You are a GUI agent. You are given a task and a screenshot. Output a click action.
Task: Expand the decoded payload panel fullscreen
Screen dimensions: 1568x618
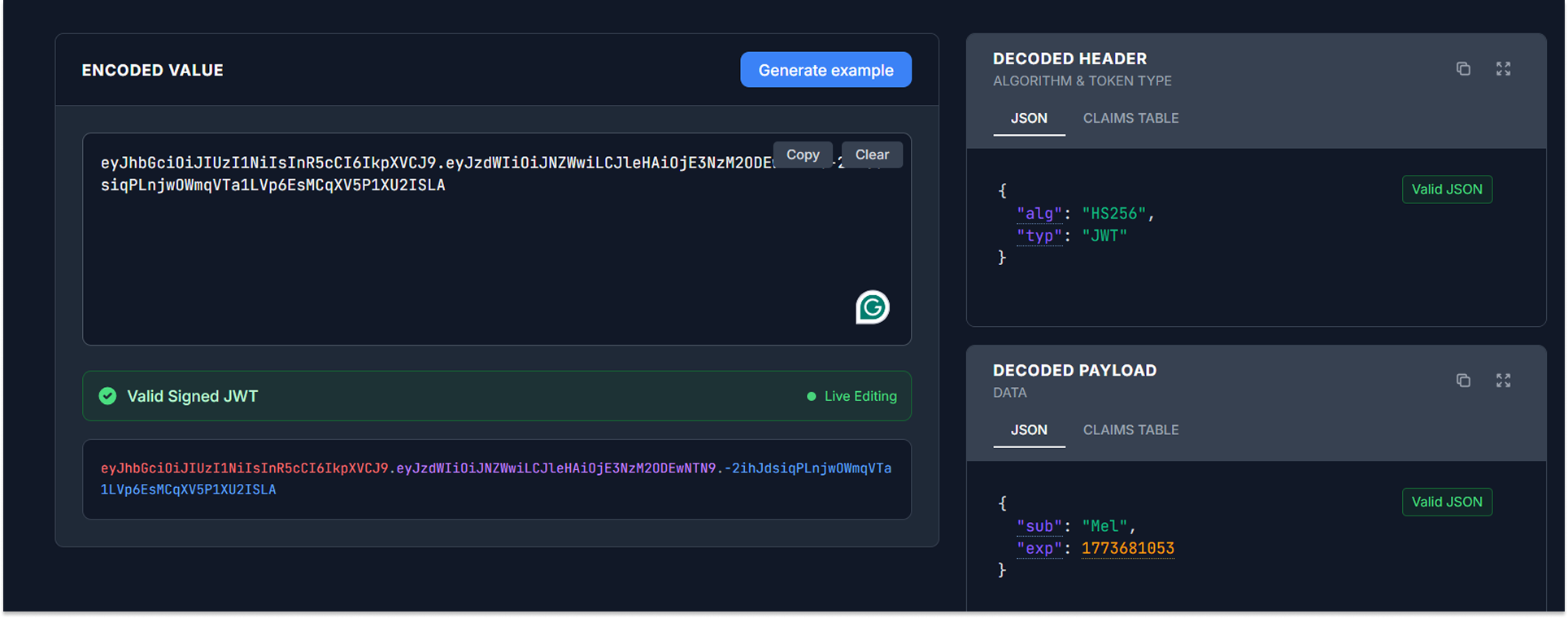(1503, 381)
